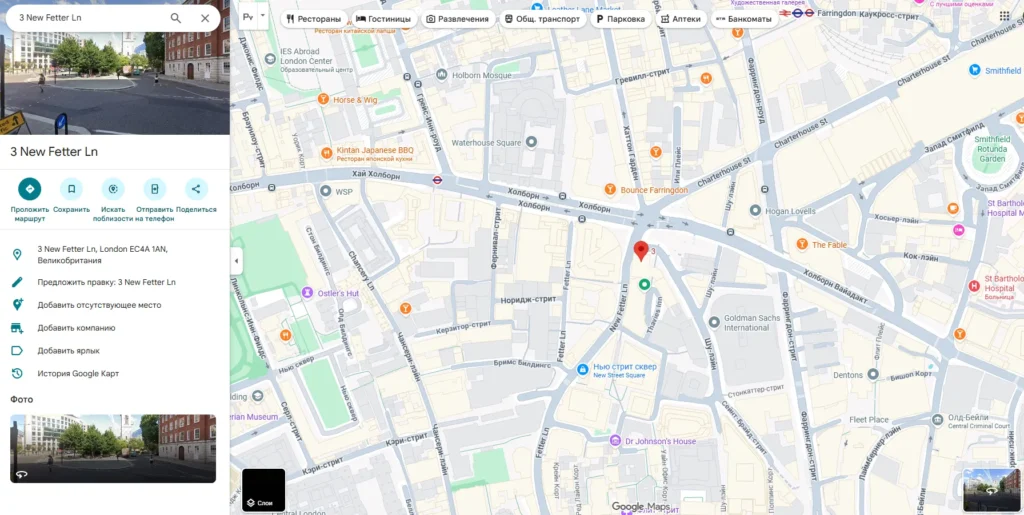
Task: Select the Парковка filter chip
Action: coord(620,19)
